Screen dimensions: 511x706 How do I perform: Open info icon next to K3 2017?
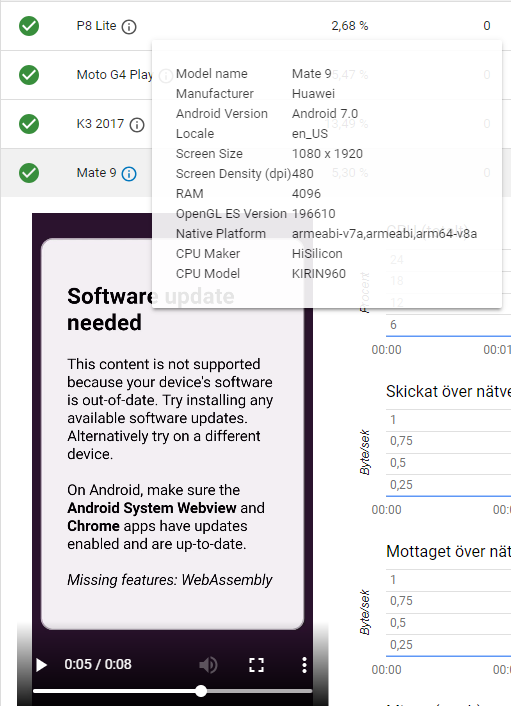(137, 125)
